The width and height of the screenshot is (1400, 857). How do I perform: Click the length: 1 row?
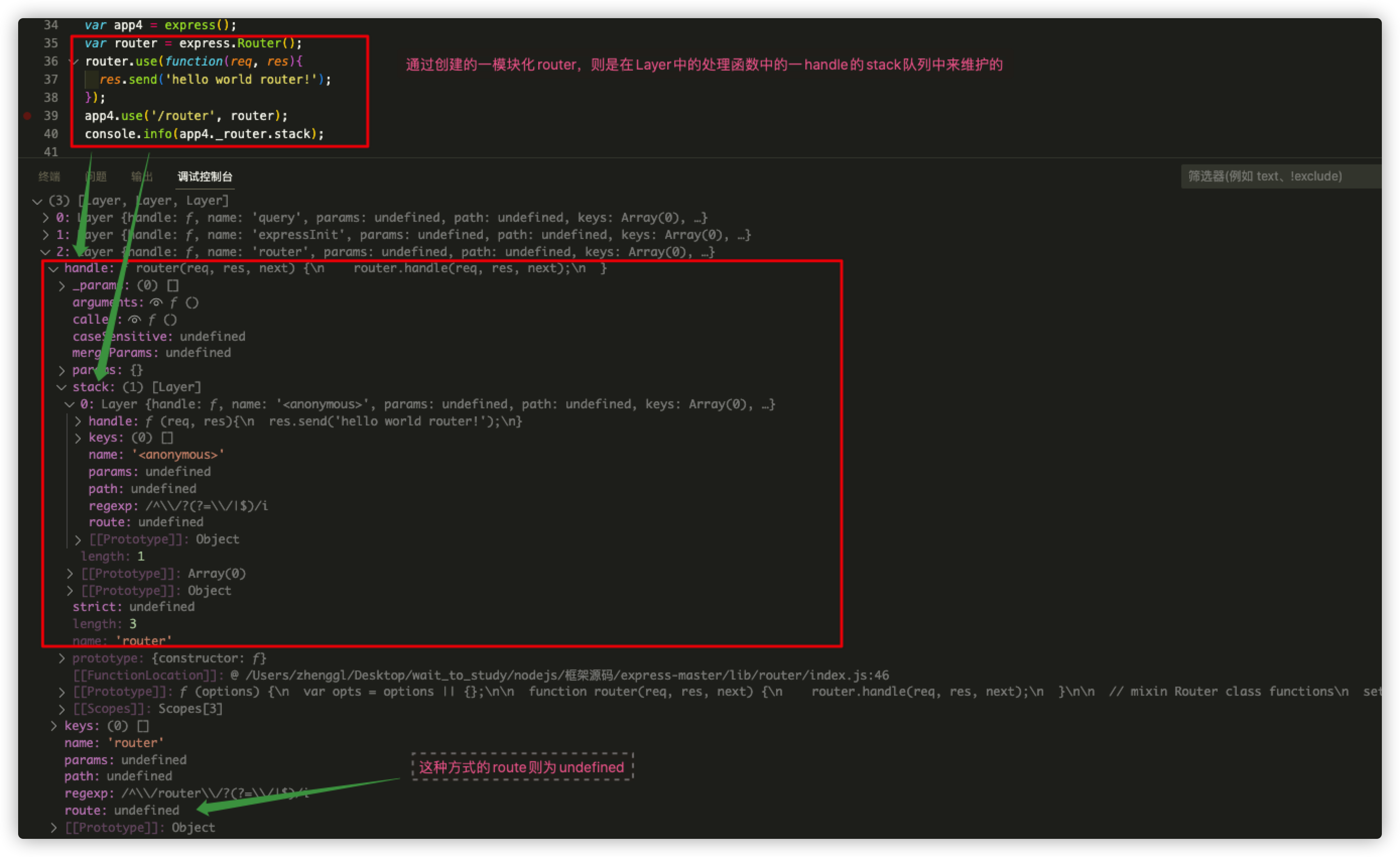[112, 557]
